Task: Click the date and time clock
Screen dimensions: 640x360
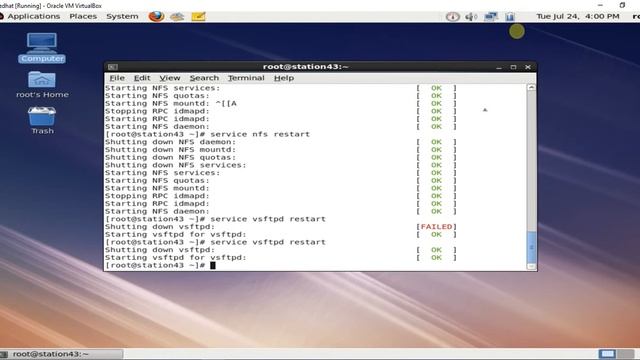Action: (578, 16)
